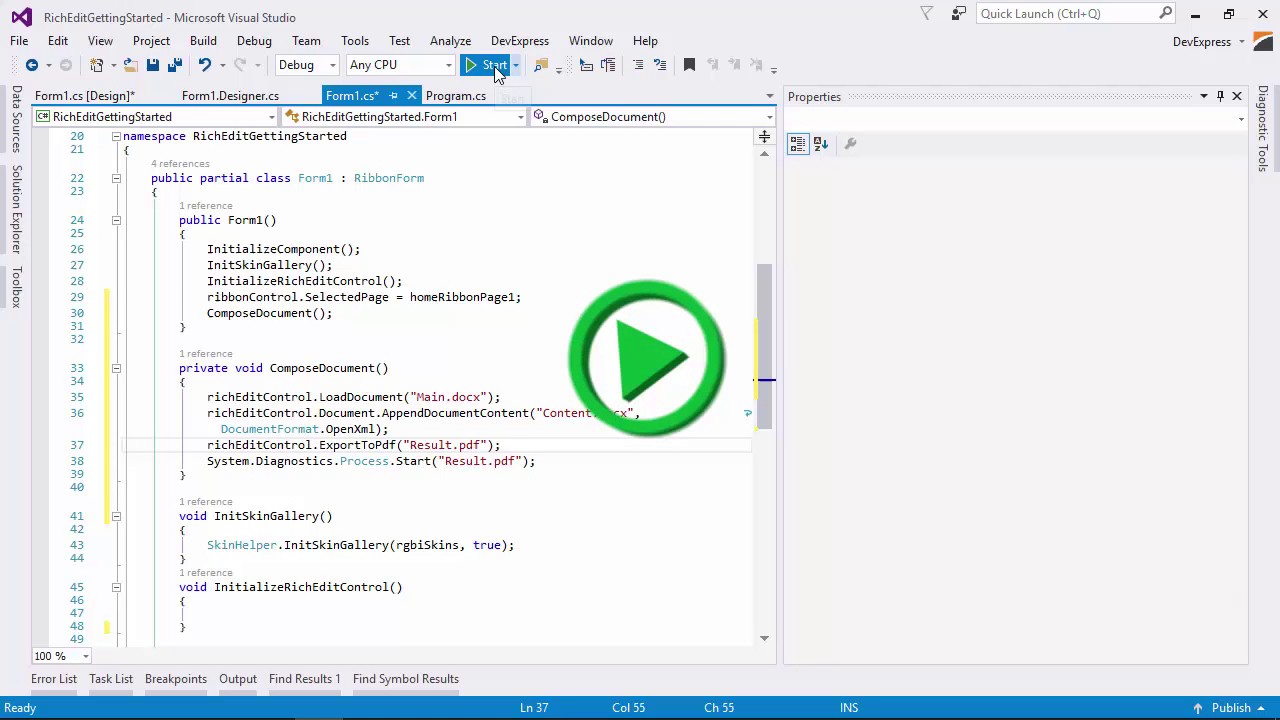This screenshot has height=720, width=1280.
Task: Click the notifications flag icon
Action: 927,14
